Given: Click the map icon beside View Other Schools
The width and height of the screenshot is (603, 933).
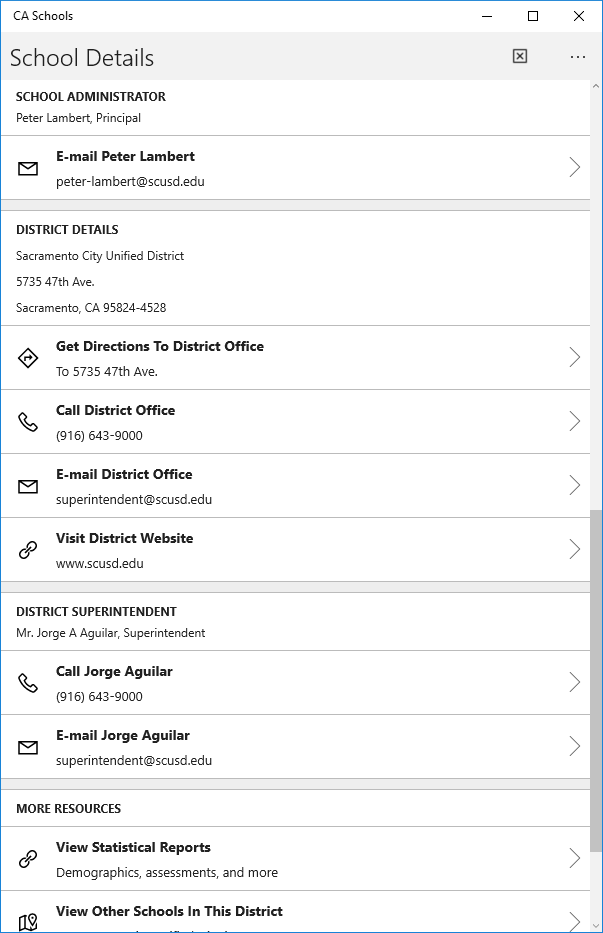Looking at the screenshot, I should tap(28, 921).
